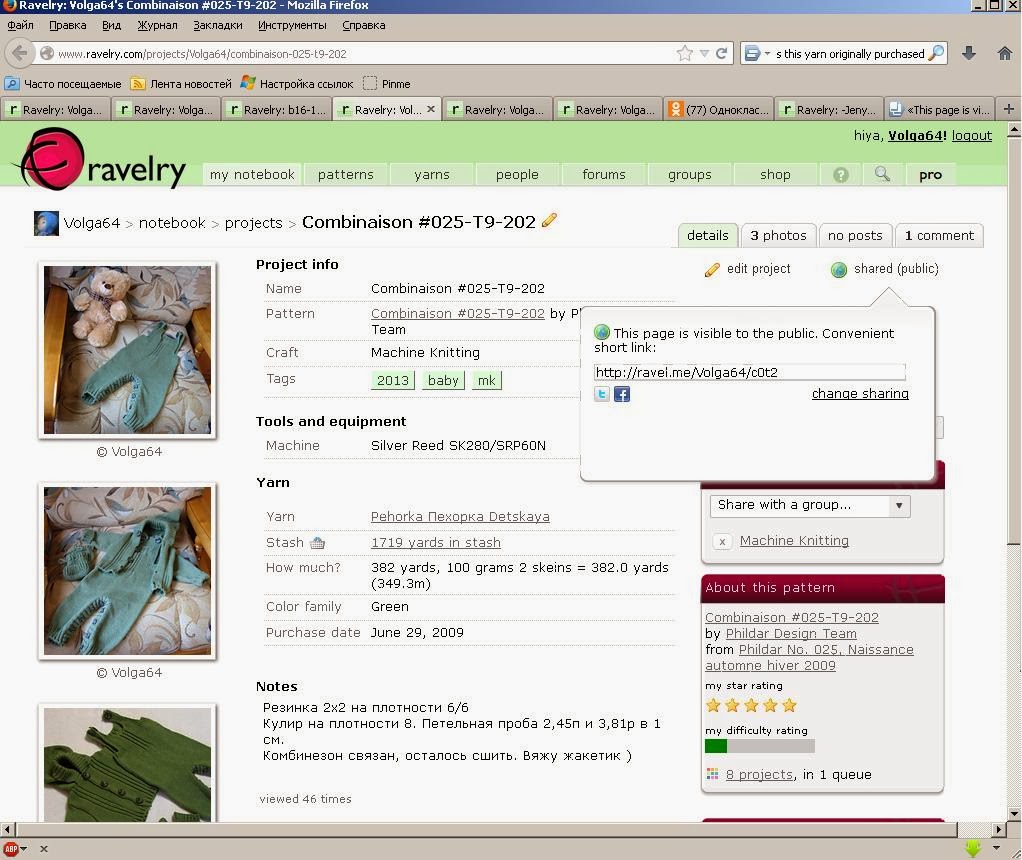This screenshot has width=1022, height=860.
Task: Close the active Ravelry: Vol... tab
Action: pos(431,109)
